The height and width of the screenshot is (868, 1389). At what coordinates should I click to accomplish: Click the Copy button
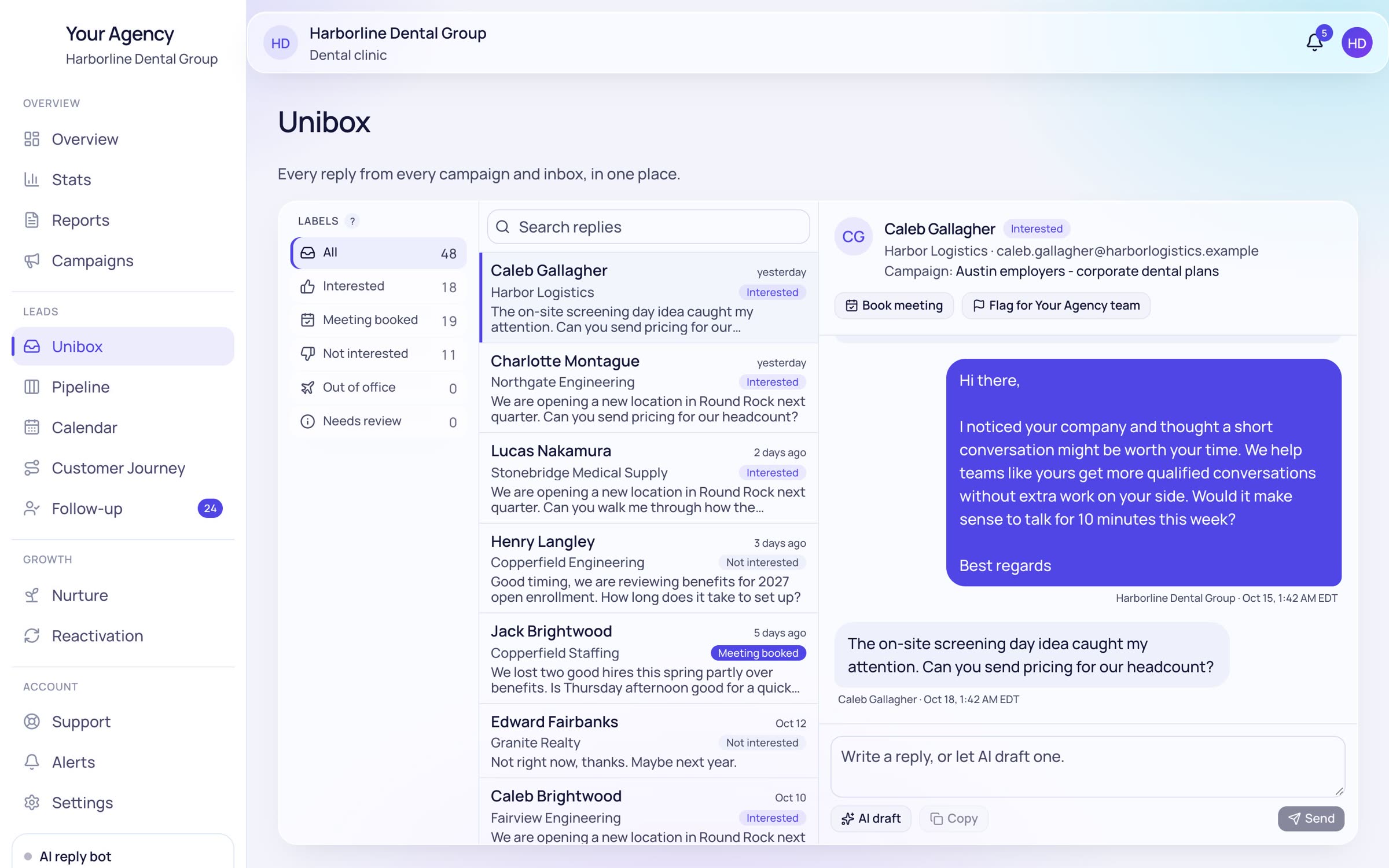click(954, 819)
